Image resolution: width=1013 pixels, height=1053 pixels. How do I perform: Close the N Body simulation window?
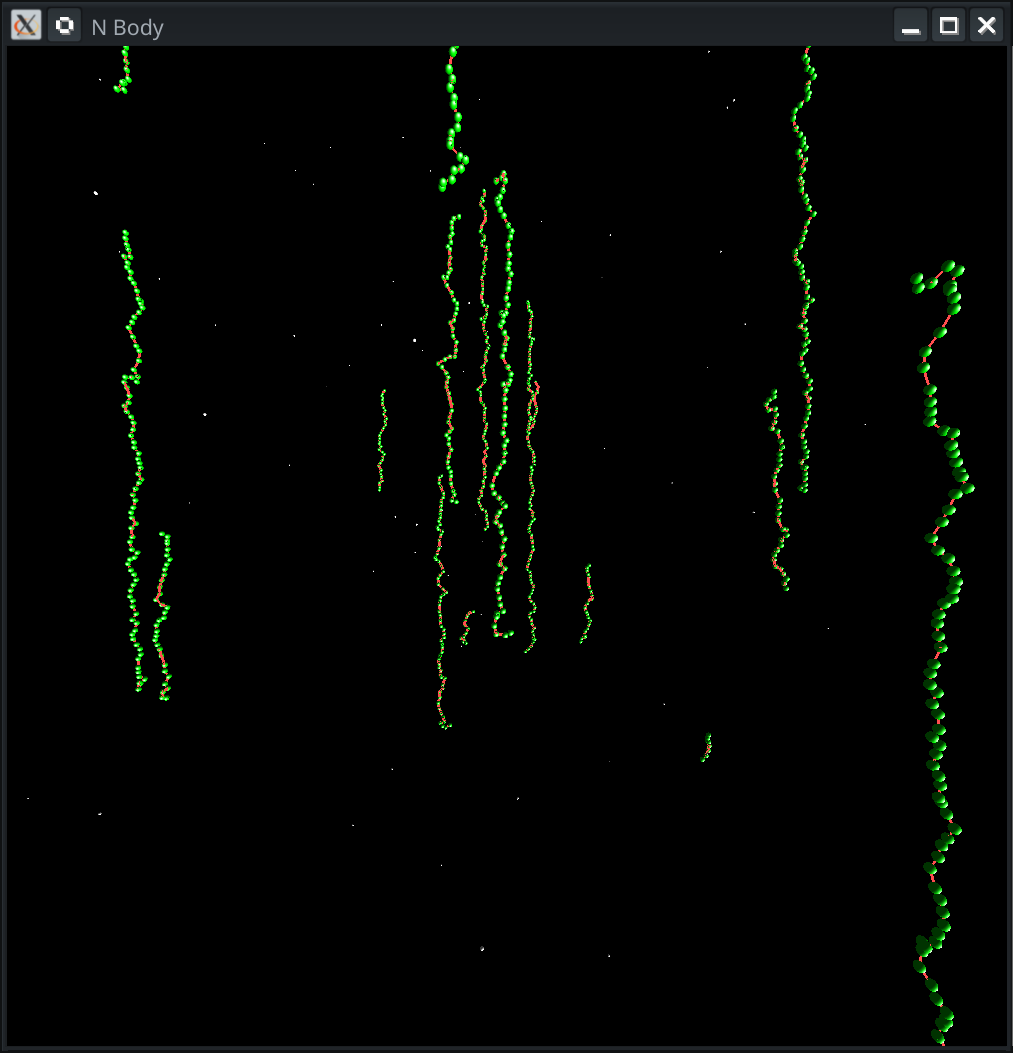pos(984,25)
